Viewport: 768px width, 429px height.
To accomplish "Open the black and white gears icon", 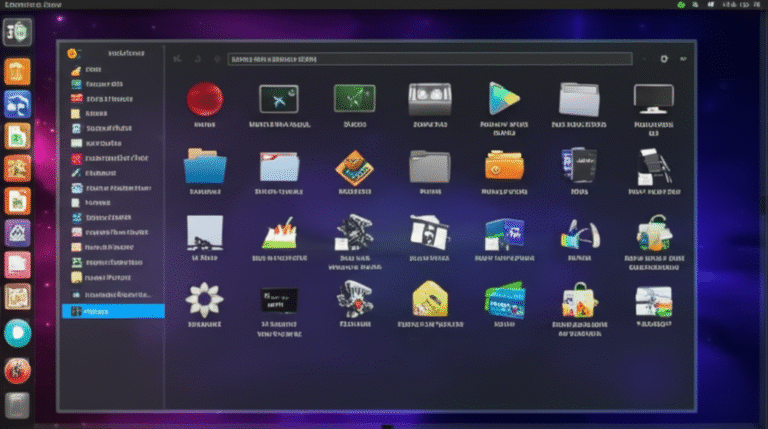I will tap(355, 233).
